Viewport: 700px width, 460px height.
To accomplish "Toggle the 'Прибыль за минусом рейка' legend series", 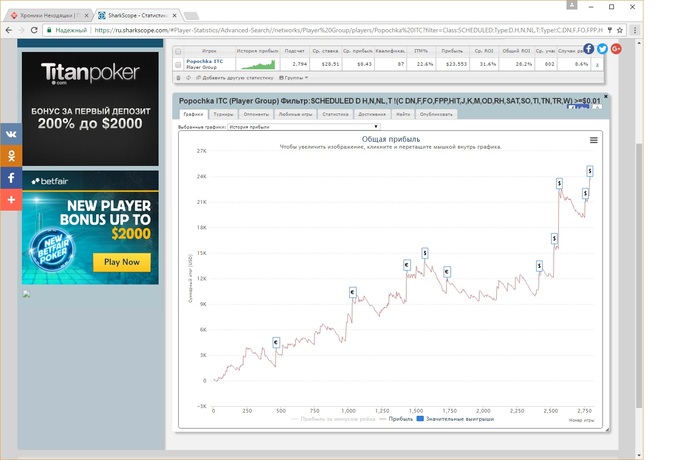I will coord(333,419).
